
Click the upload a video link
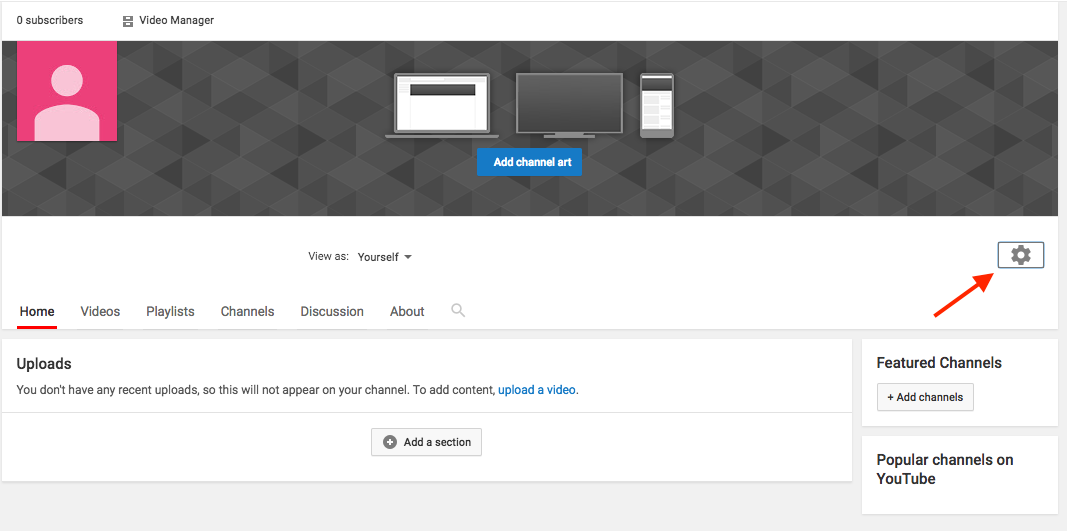537,390
